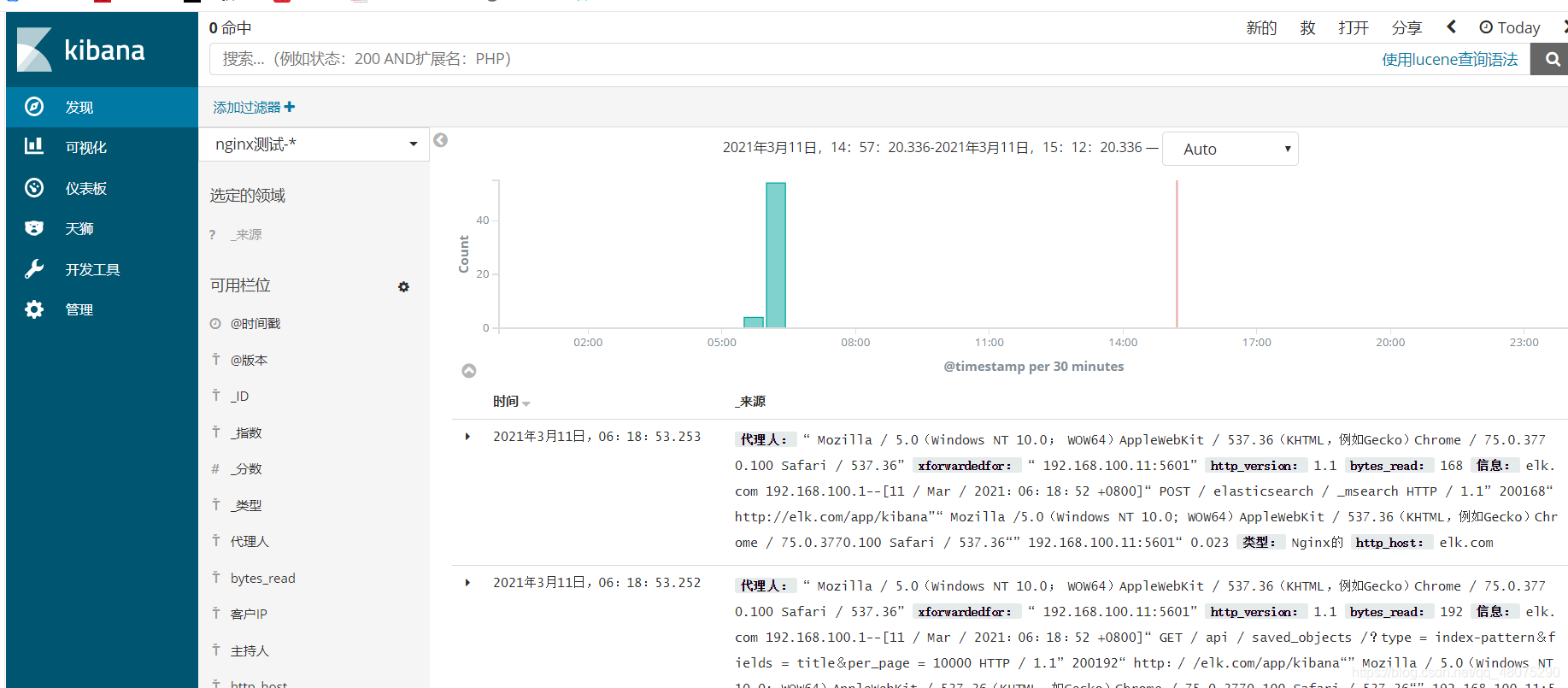The width and height of the screenshot is (1568, 688).
Task: Open the 使用lucene查询语法 link
Action: 1450,59
